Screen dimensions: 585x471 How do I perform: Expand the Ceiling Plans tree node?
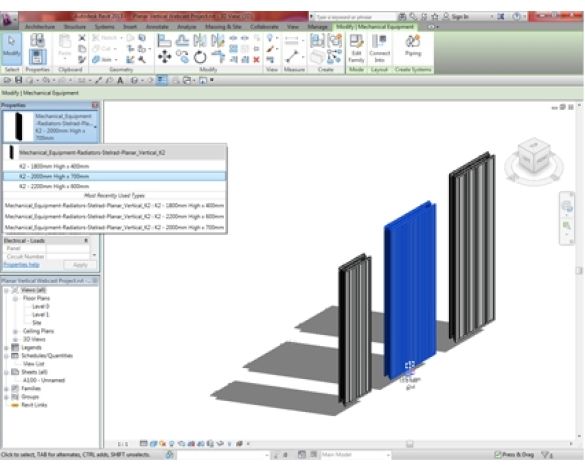pos(15,331)
